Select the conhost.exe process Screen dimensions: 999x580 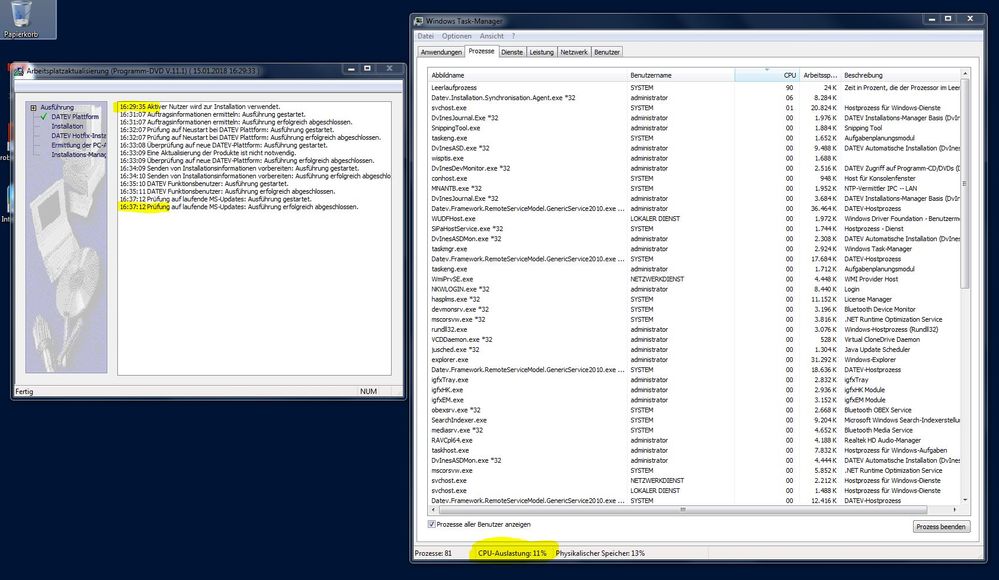tap(694, 178)
